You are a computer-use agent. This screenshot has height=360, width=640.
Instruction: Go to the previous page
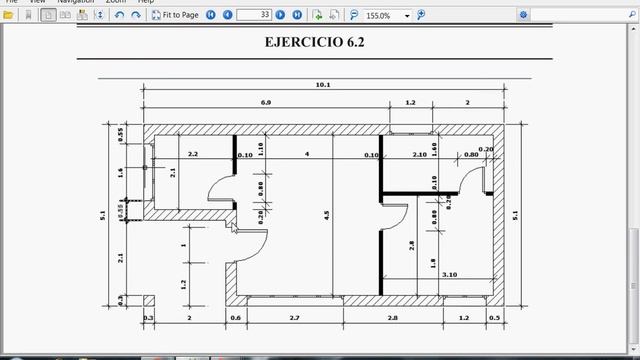point(227,15)
